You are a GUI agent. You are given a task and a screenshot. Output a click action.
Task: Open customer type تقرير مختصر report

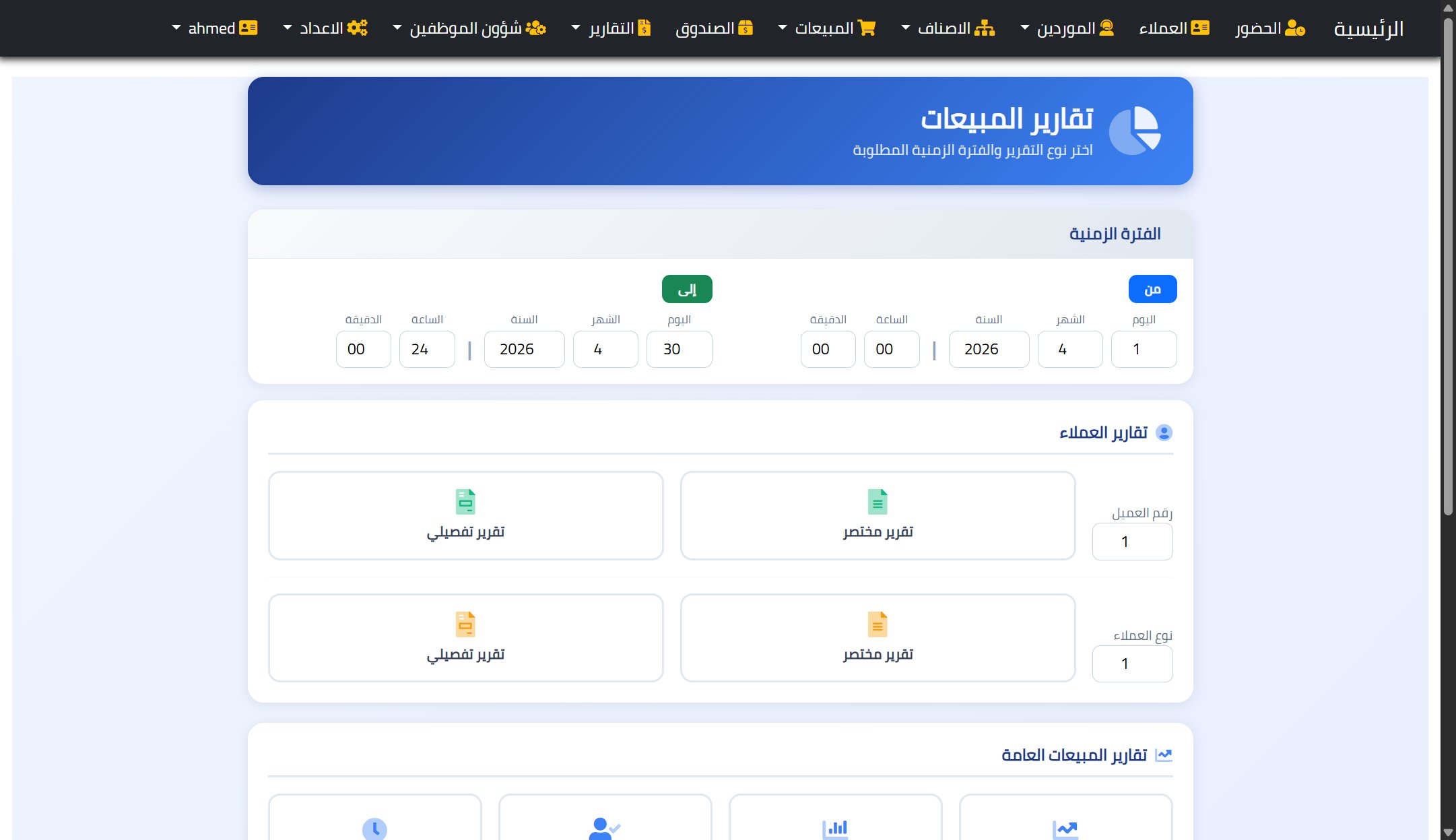[878, 638]
